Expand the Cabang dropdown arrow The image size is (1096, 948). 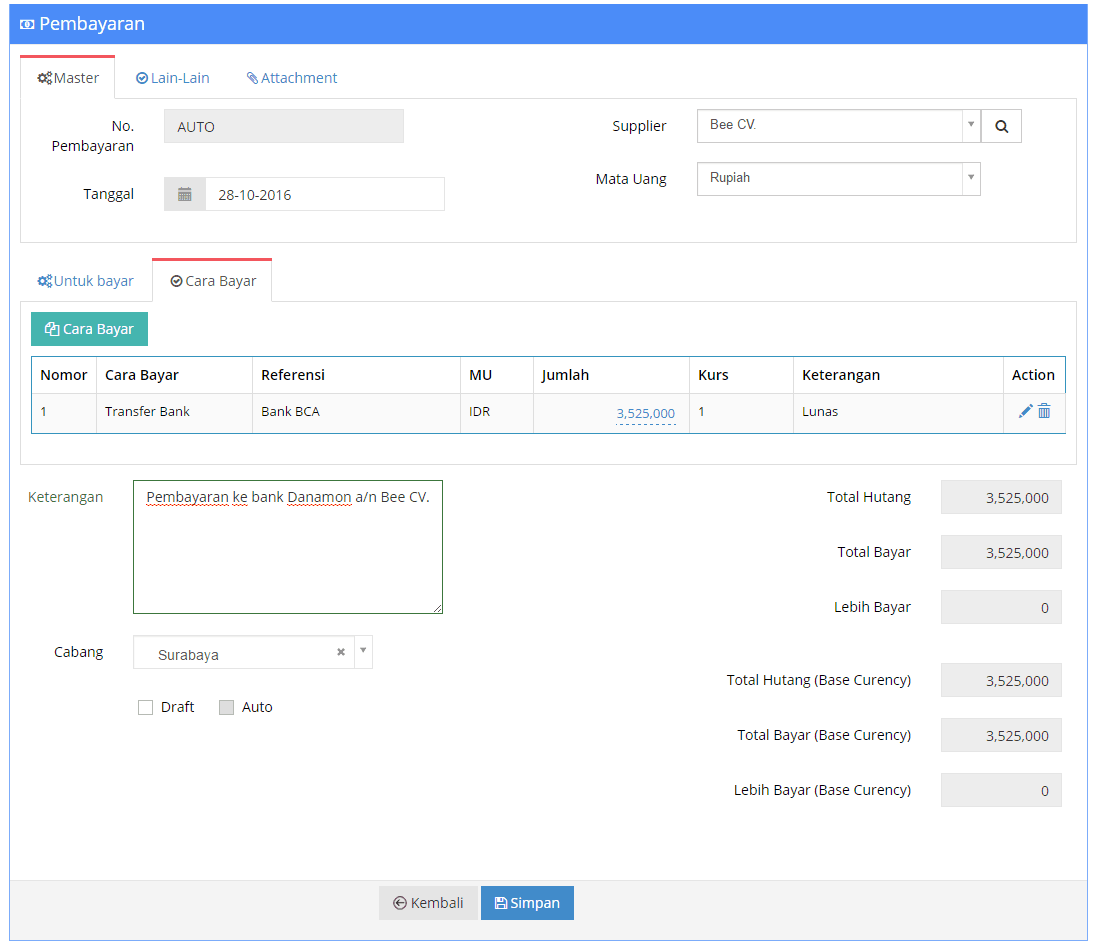pos(363,651)
